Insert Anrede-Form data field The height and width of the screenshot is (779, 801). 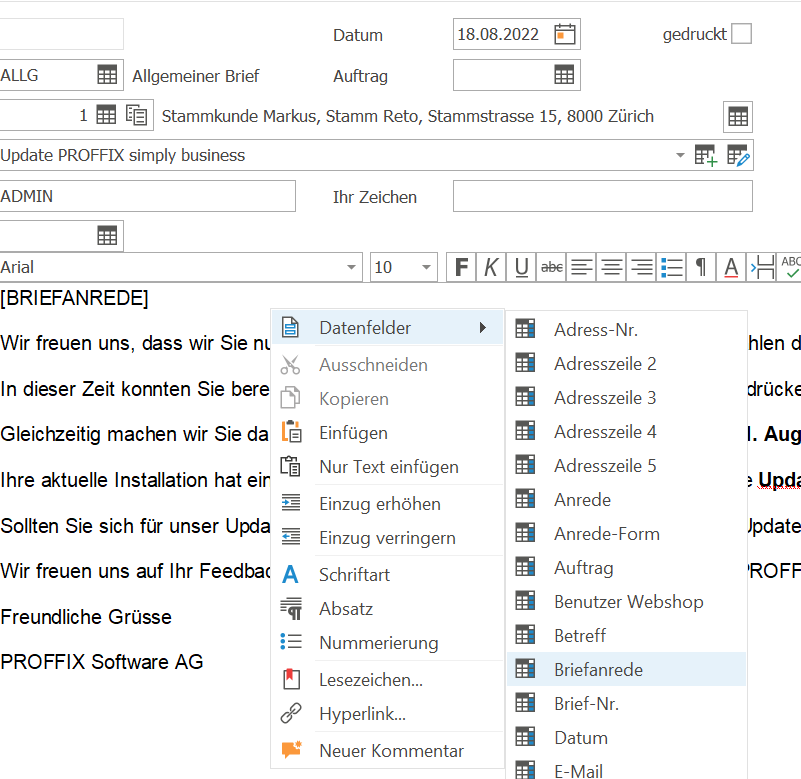click(626, 534)
